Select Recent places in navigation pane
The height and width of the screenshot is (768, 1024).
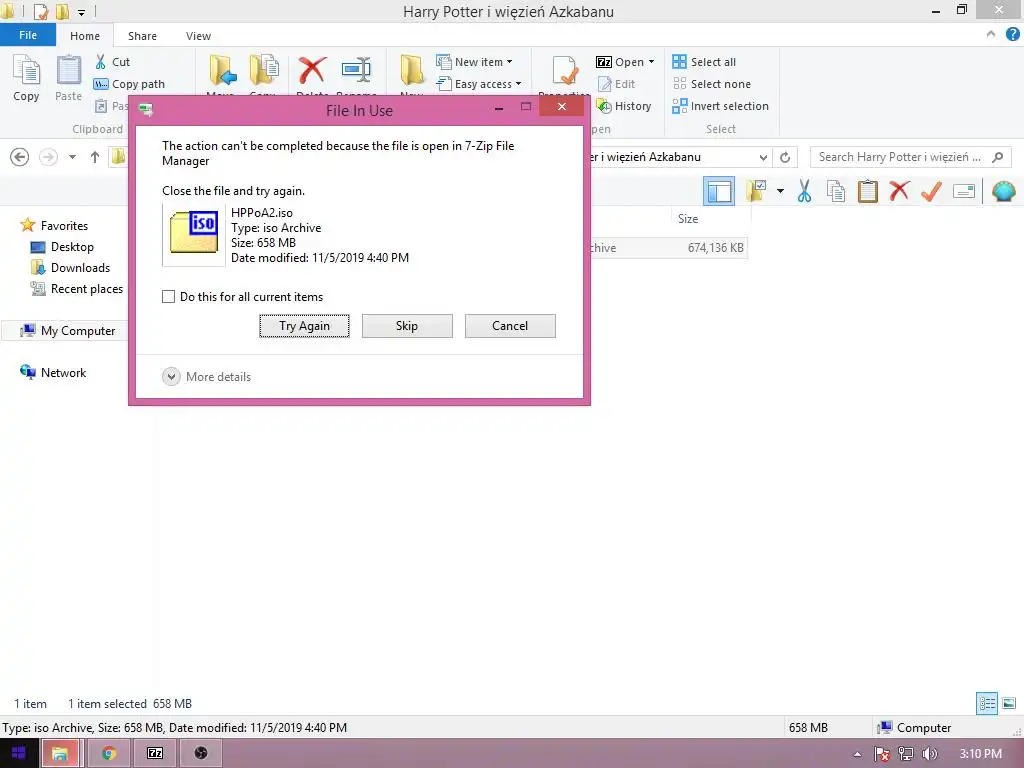click(x=77, y=289)
